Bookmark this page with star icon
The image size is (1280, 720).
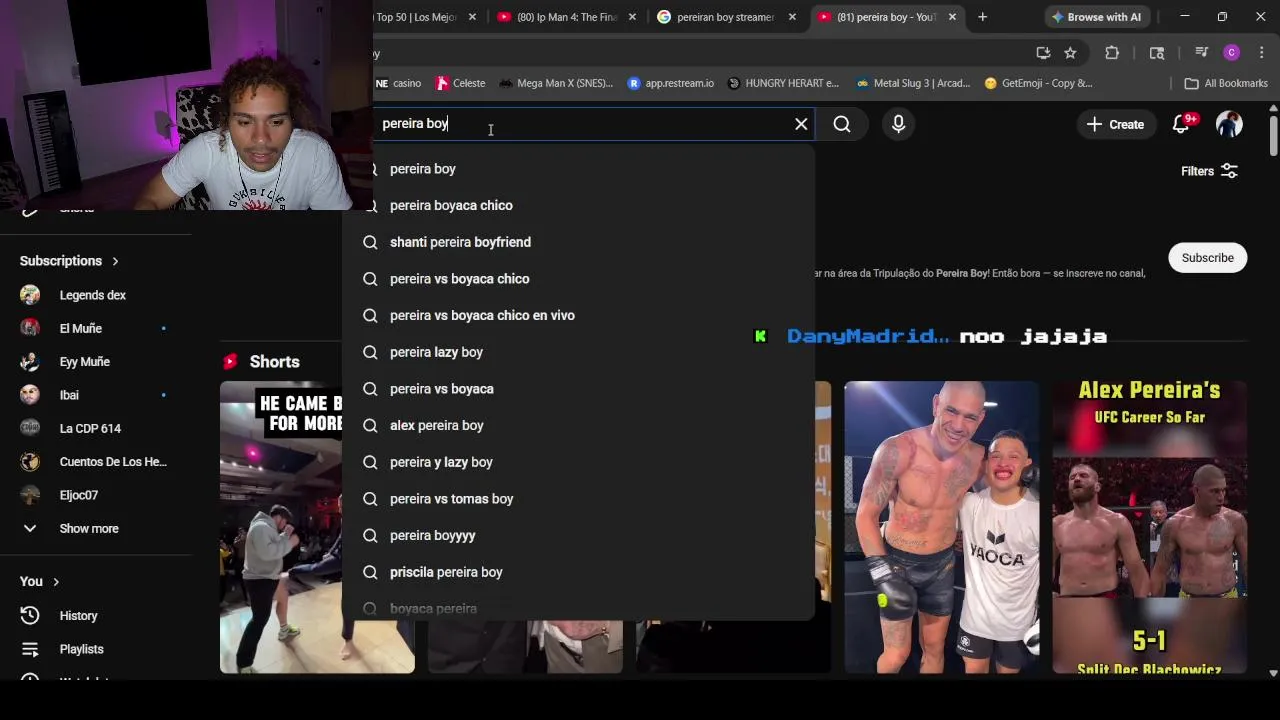click(1070, 53)
